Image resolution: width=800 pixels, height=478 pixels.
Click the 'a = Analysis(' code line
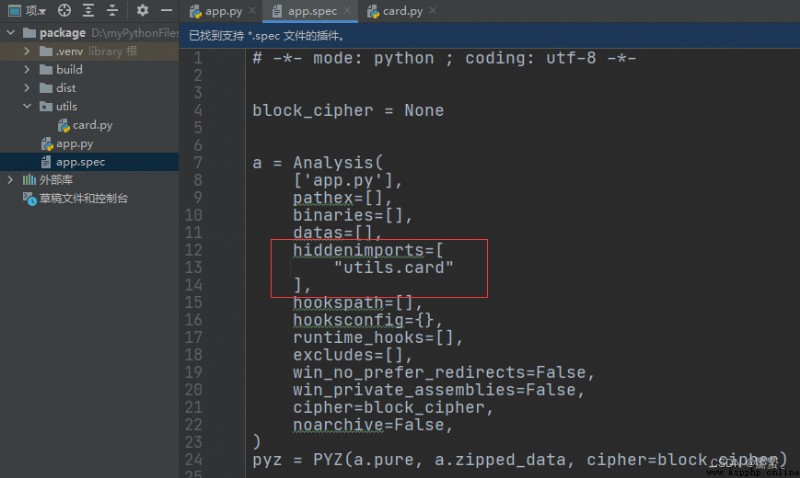(317, 163)
